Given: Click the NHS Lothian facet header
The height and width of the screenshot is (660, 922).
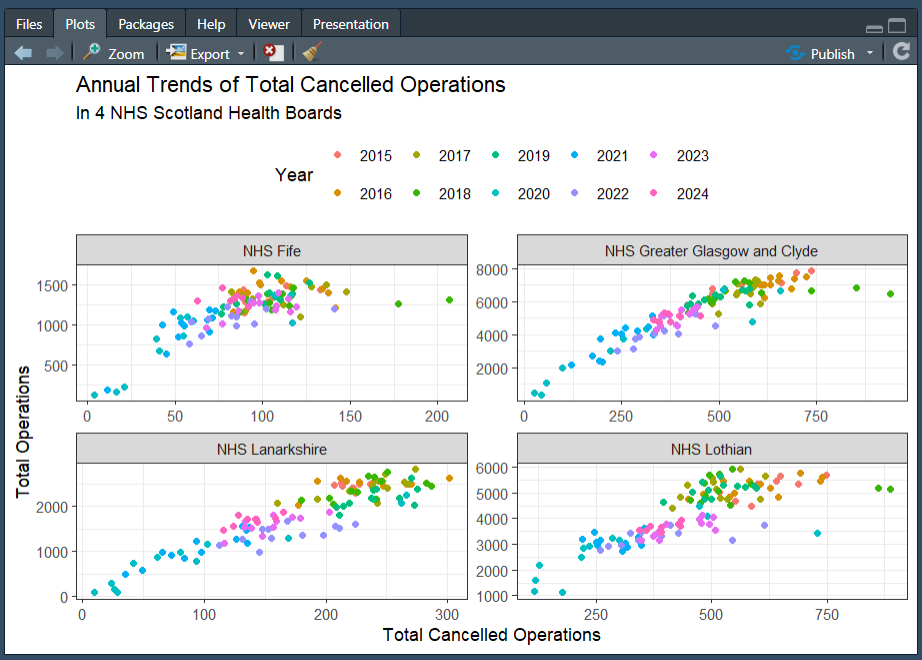Looking at the screenshot, I should pos(711,449).
